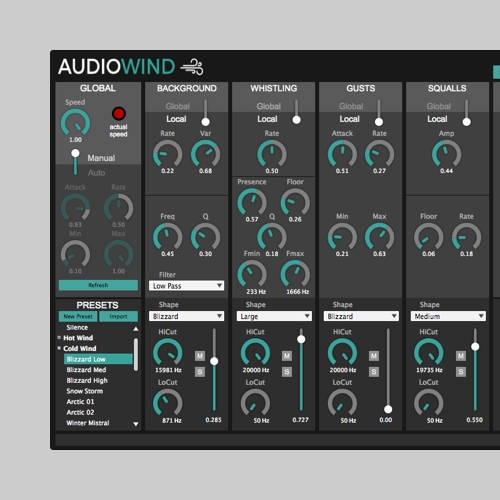The height and width of the screenshot is (500, 500).
Task: Open the Background Filter Low Pass dropdown
Action: coord(186,286)
